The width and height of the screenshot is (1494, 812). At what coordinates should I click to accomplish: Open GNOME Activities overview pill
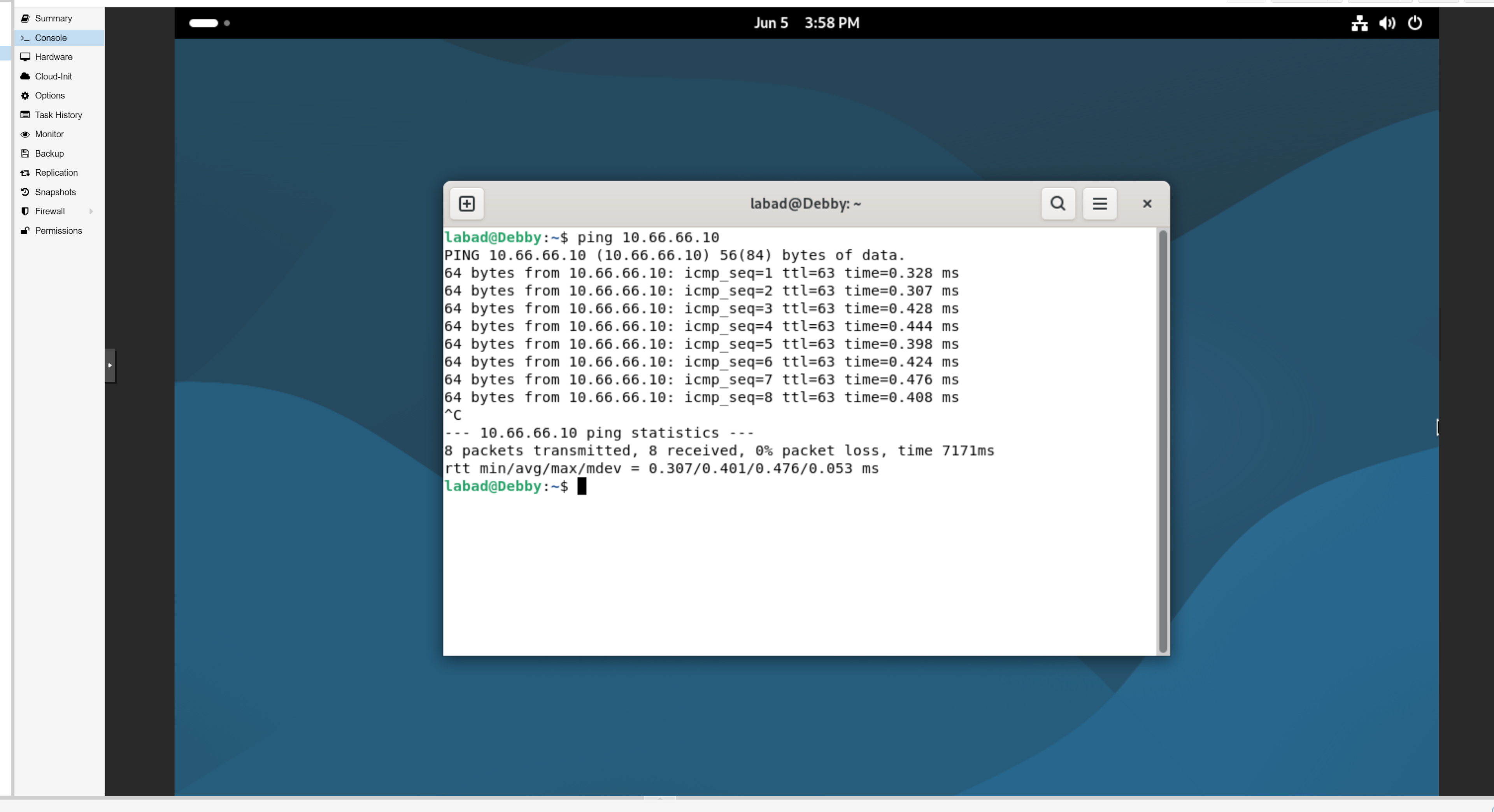click(x=203, y=23)
